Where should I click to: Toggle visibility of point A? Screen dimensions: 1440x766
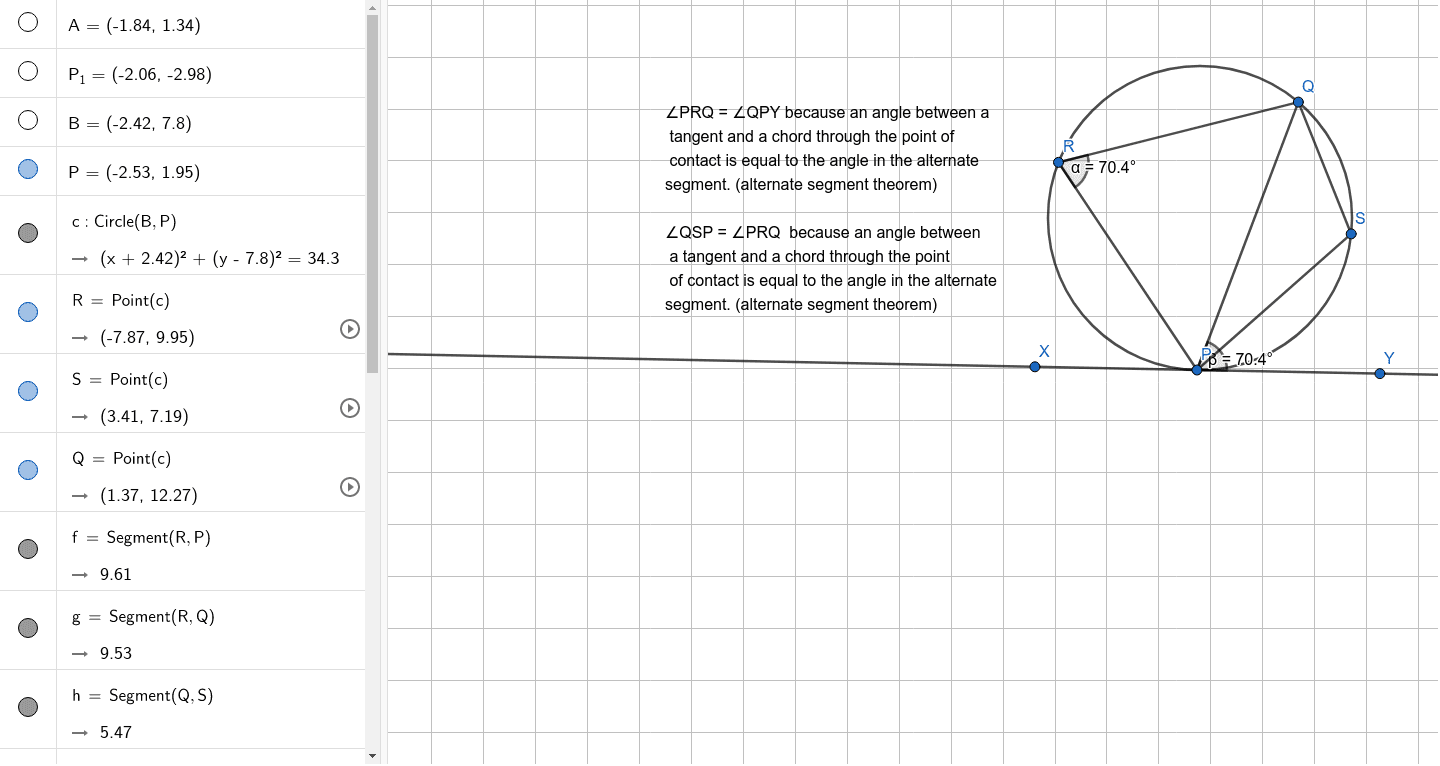[28, 22]
